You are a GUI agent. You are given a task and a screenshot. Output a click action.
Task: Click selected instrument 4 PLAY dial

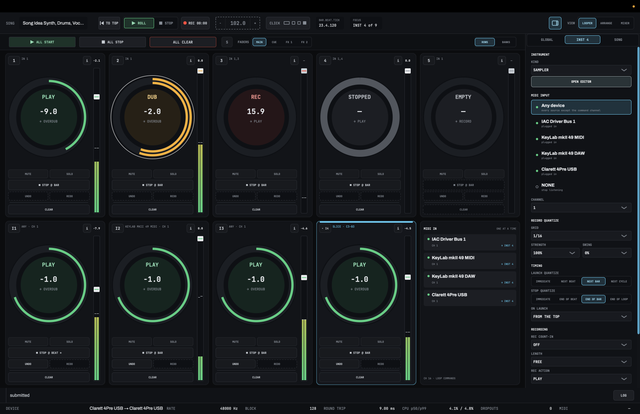(360, 285)
